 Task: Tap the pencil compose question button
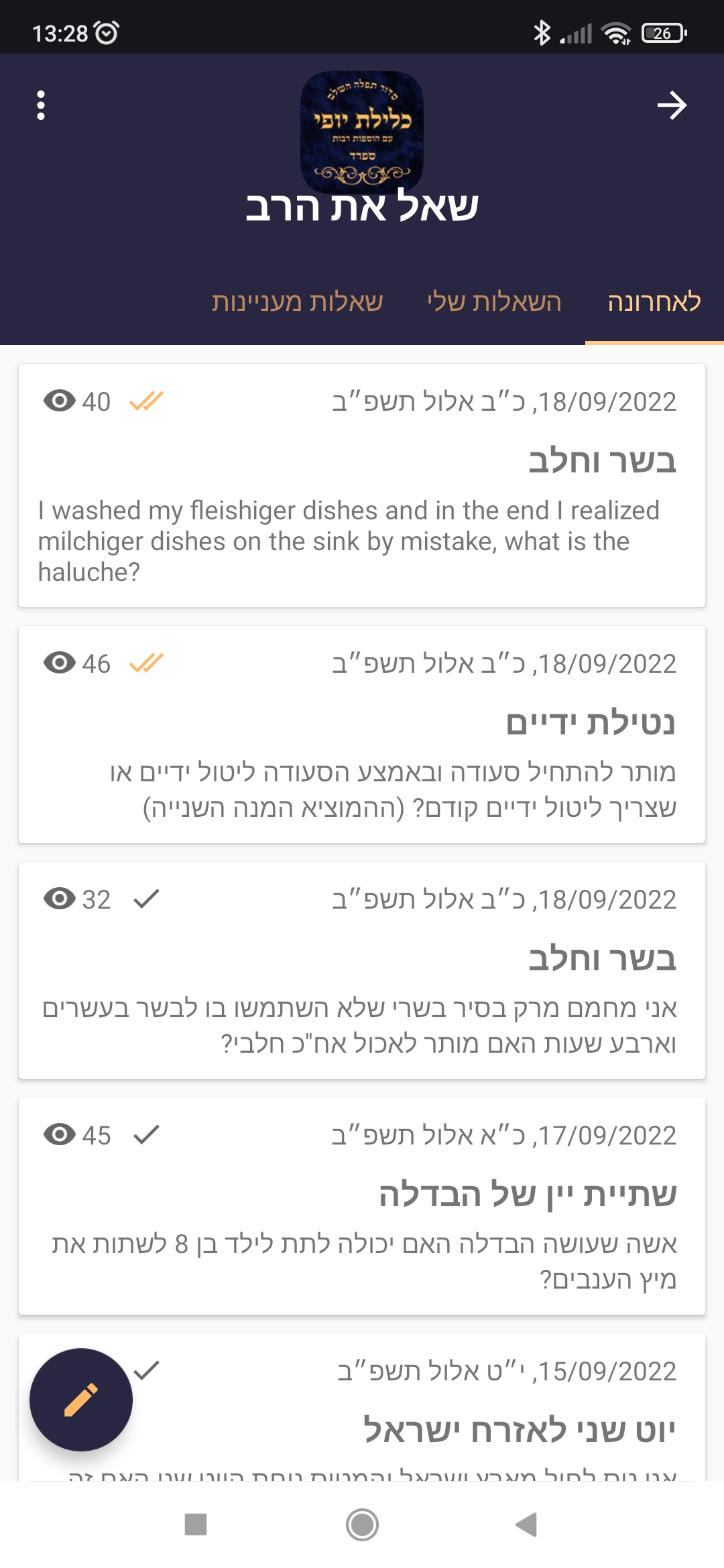click(81, 1400)
